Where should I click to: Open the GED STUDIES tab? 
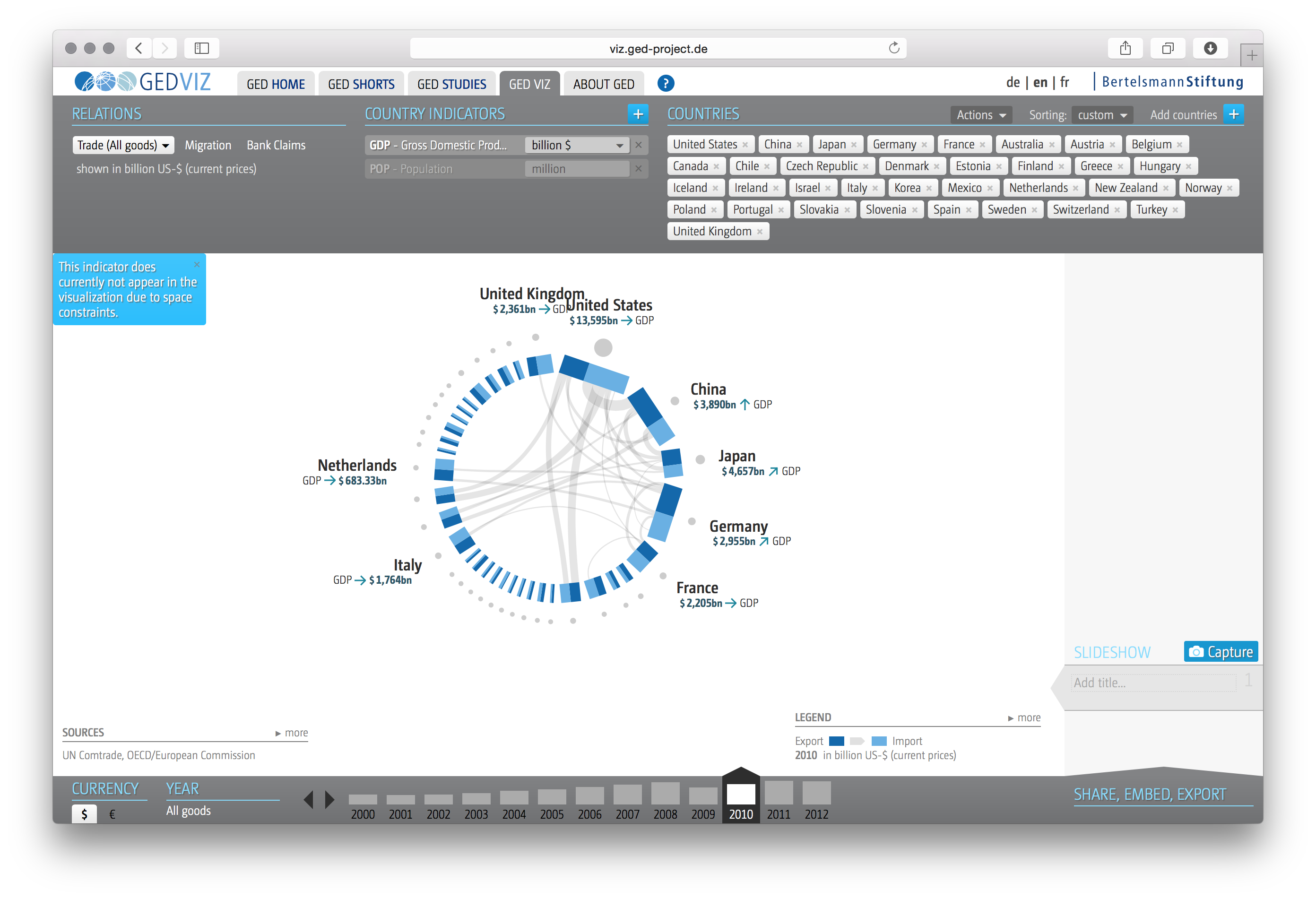coord(451,84)
